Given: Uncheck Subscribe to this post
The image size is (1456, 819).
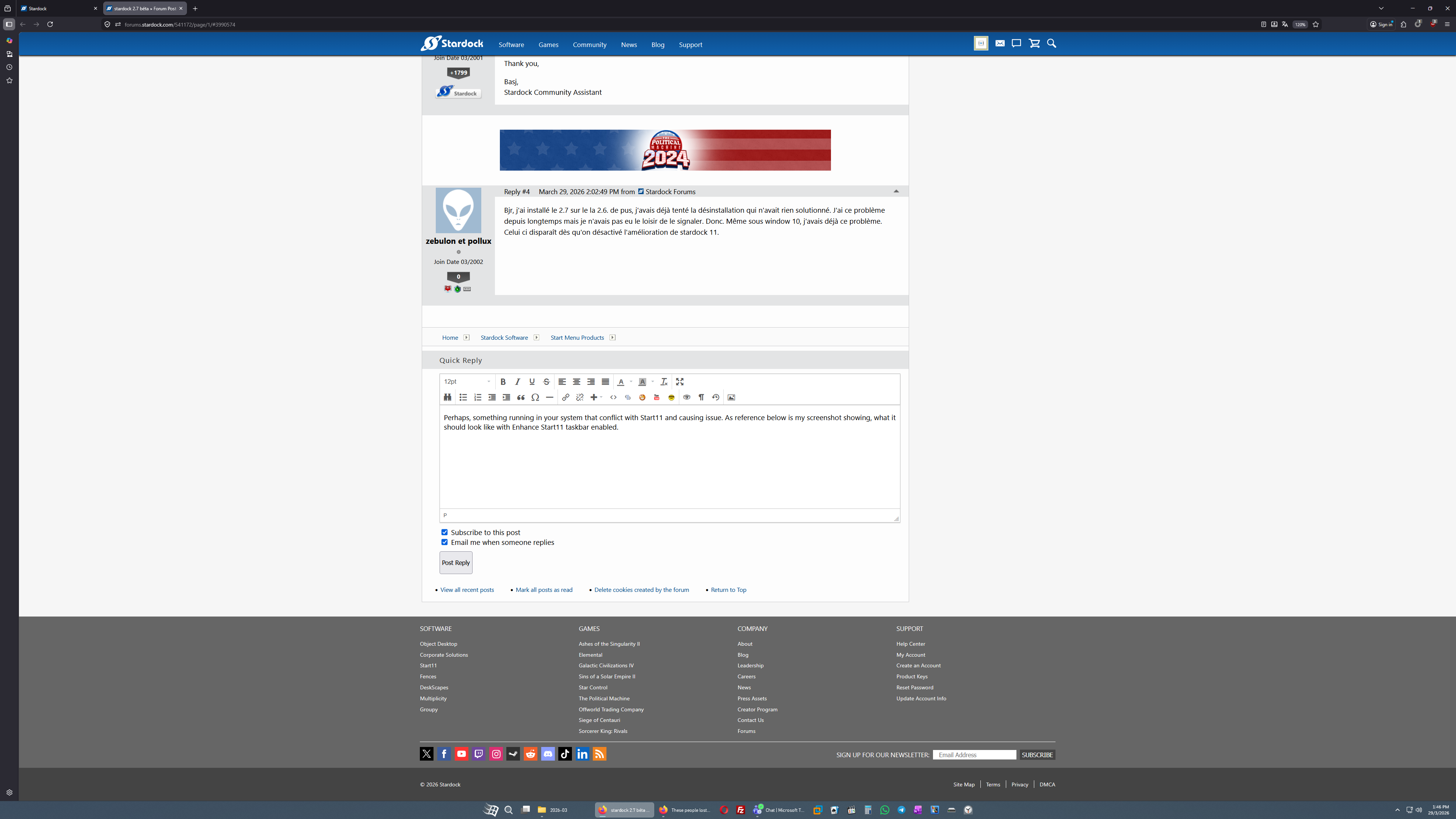Looking at the screenshot, I should pyautogui.click(x=444, y=532).
